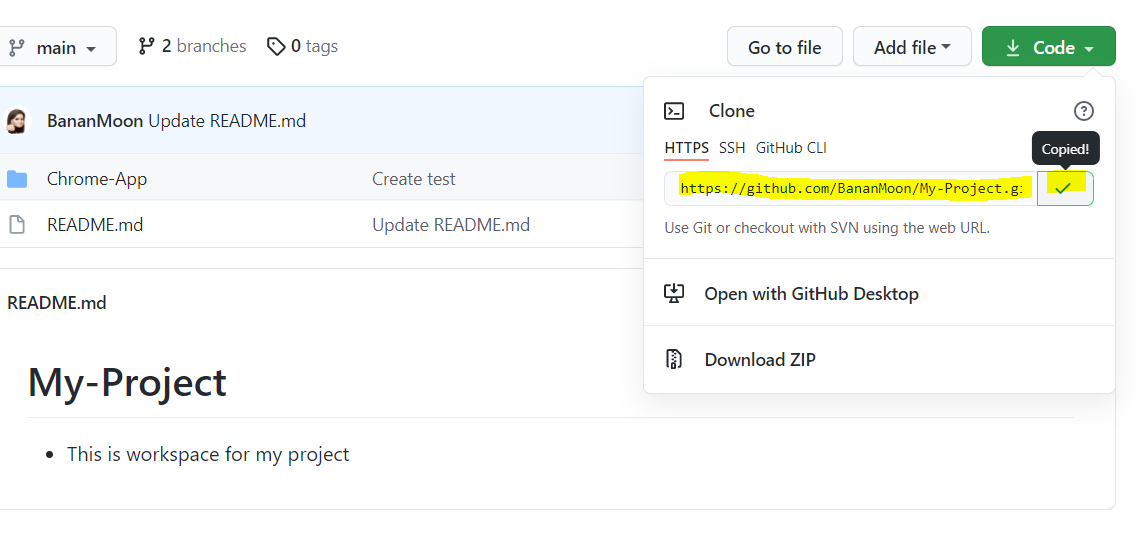Image resolution: width=1135 pixels, height=547 pixels.
Task: Click the Open with GitHub Desktop icon
Action: 674,293
